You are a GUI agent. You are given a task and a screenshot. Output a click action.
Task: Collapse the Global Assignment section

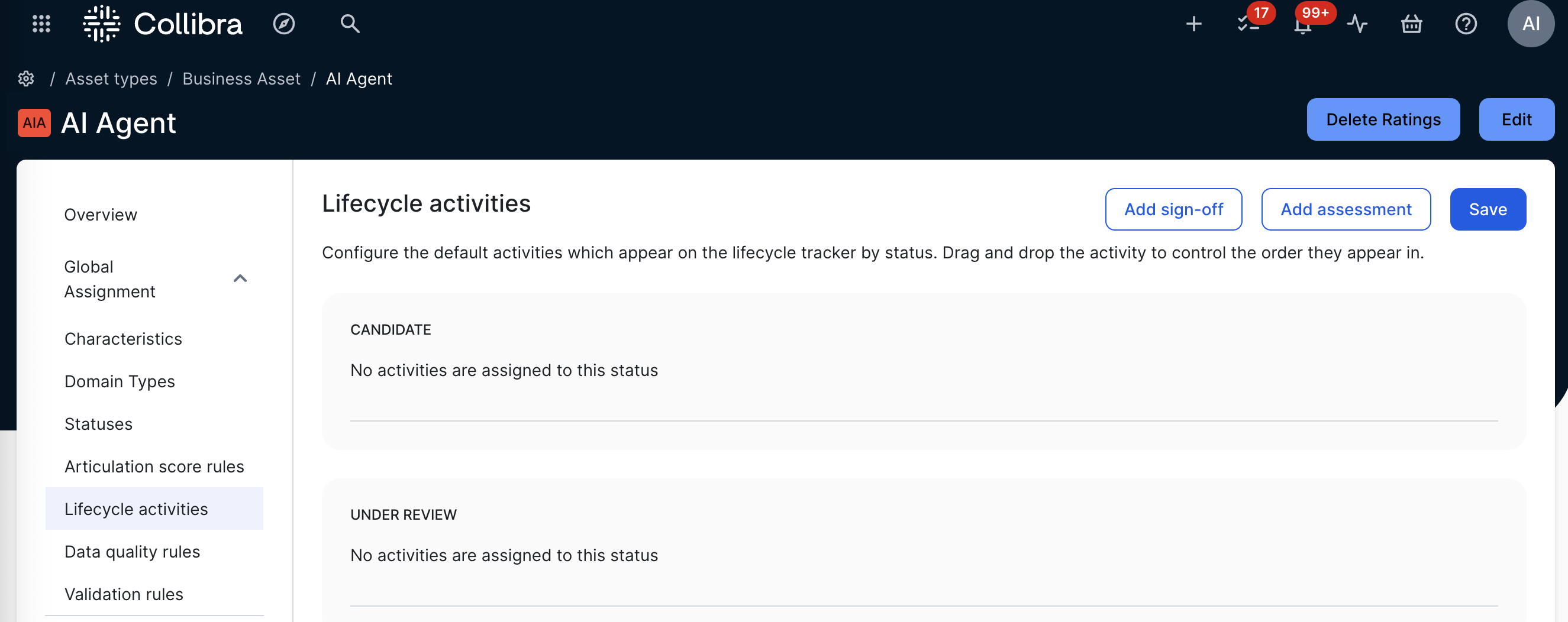coord(240,278)
